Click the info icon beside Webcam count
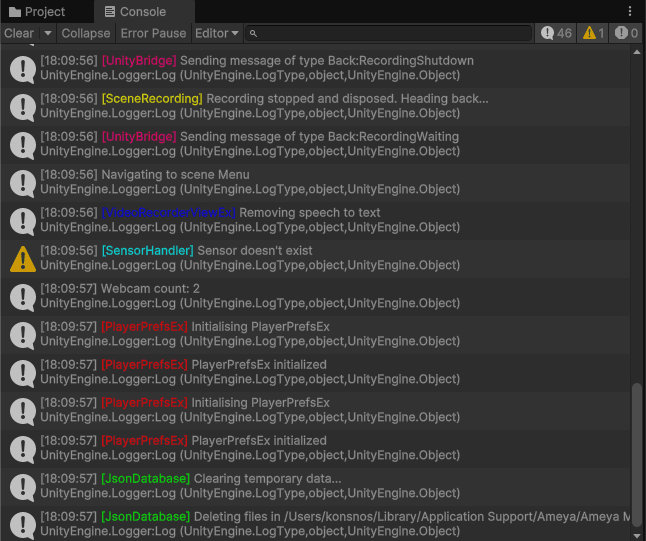This screenshot has height=541, width=646. (23, 297)
